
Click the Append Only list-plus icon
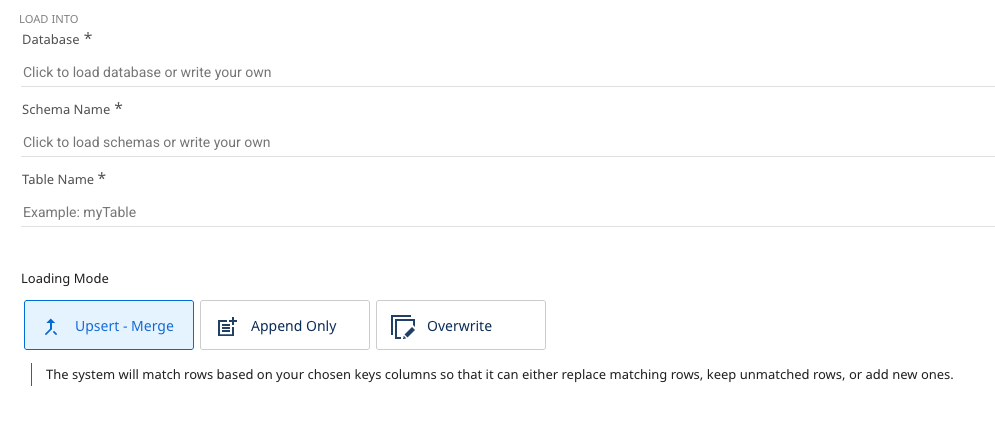(x=227, y=326)
